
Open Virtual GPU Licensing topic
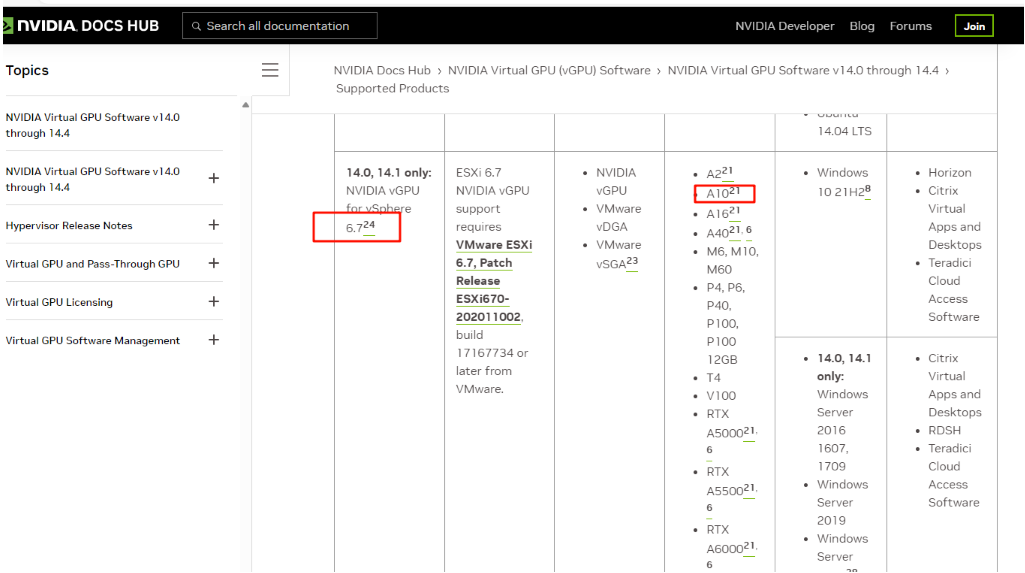tap(59, 303)
